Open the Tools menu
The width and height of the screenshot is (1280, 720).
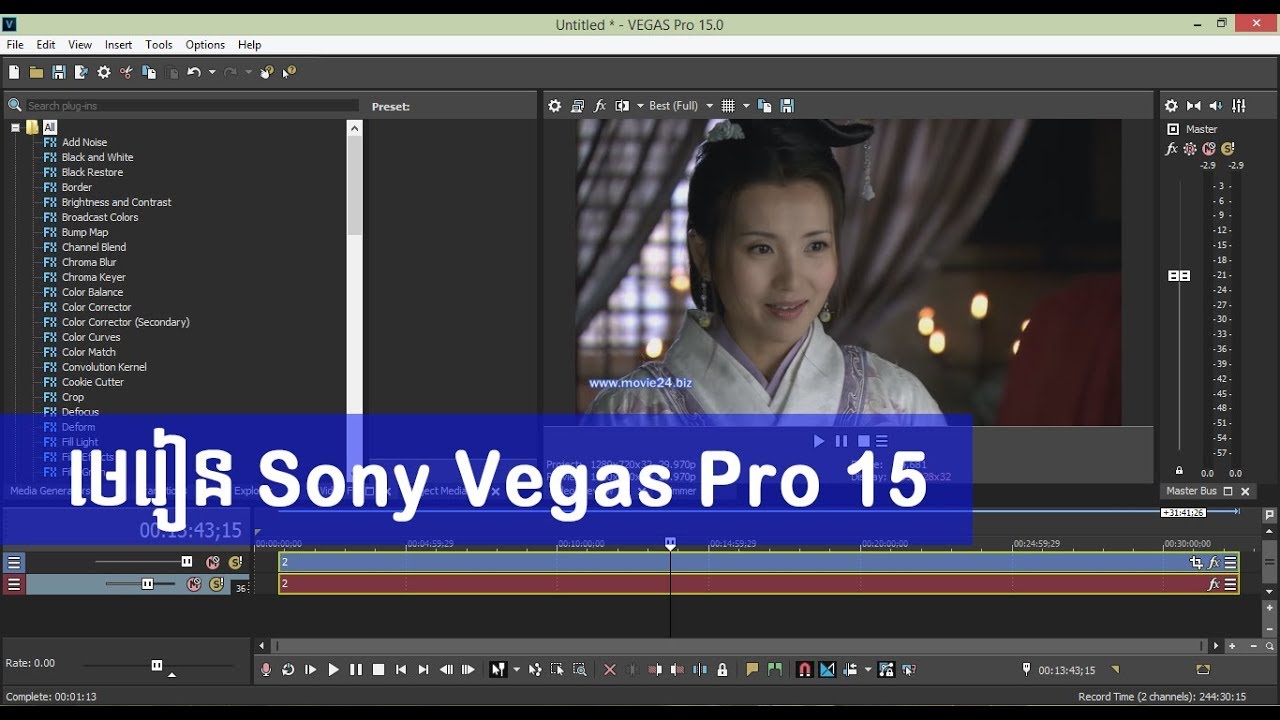click(158, 45)
